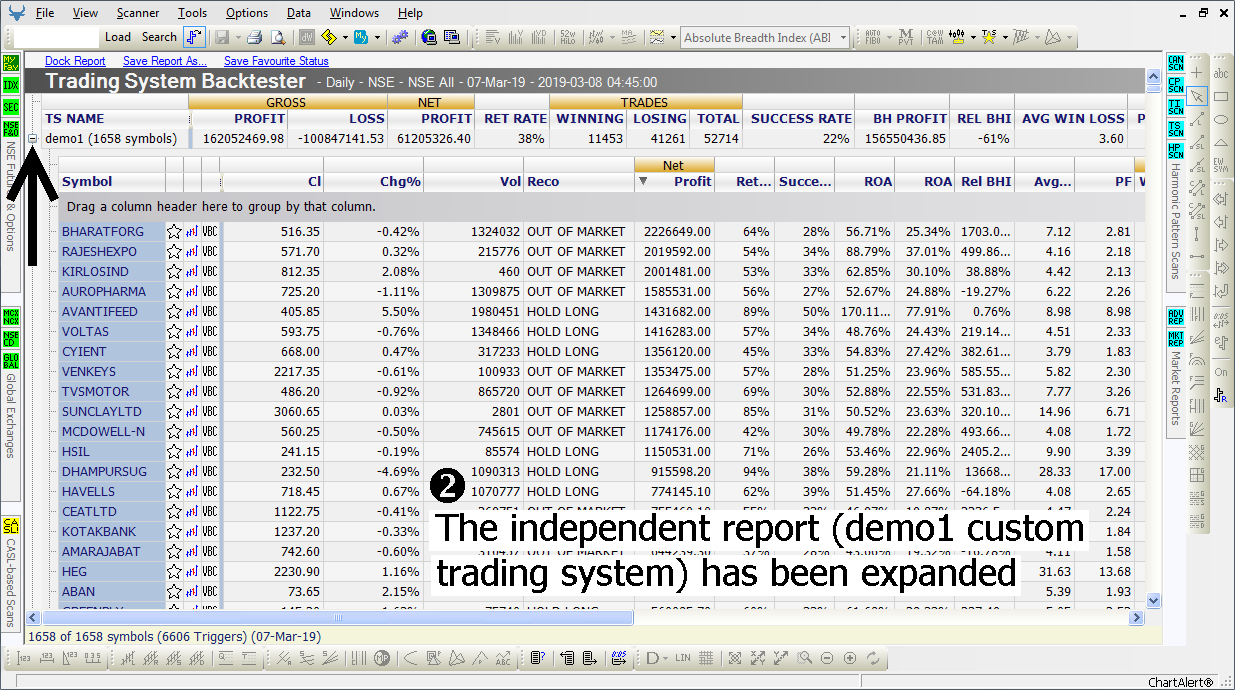1235x690 pixels.
Task: Click Save Report As link
Action: (x=165, y=61)
